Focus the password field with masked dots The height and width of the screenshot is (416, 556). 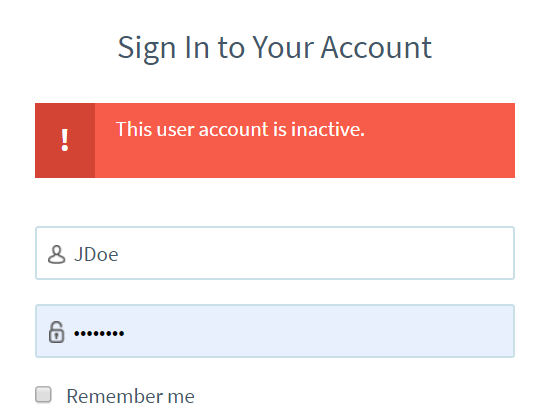[275, 331]
